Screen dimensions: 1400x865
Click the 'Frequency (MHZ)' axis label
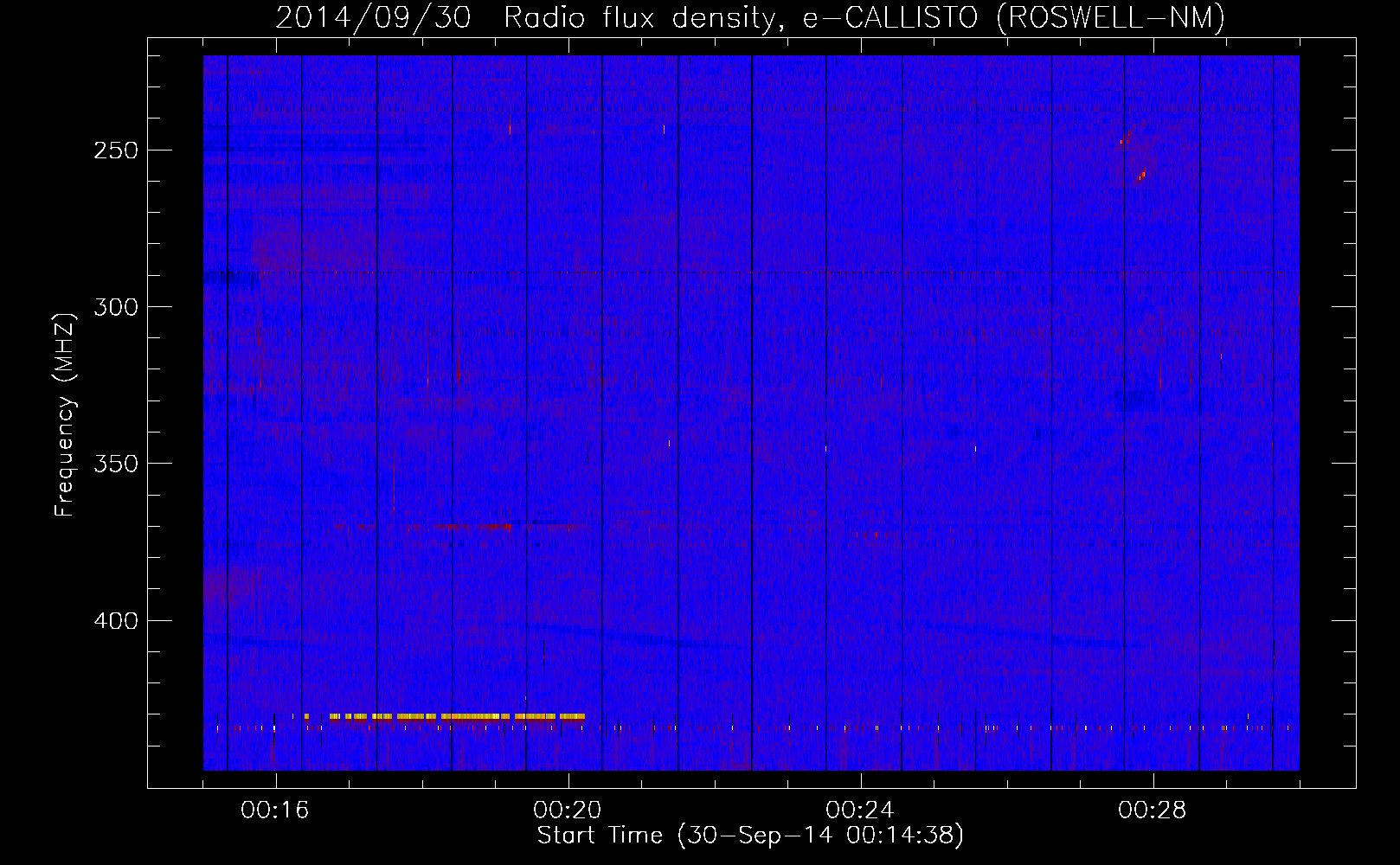pyautogui.click(x=65, y=415)
